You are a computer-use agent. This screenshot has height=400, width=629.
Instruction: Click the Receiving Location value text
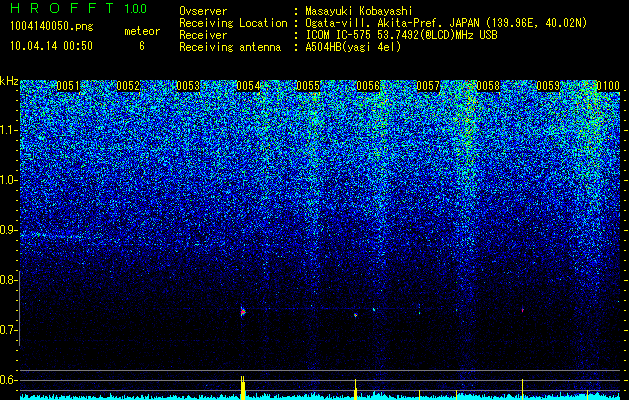click(446, 23)
